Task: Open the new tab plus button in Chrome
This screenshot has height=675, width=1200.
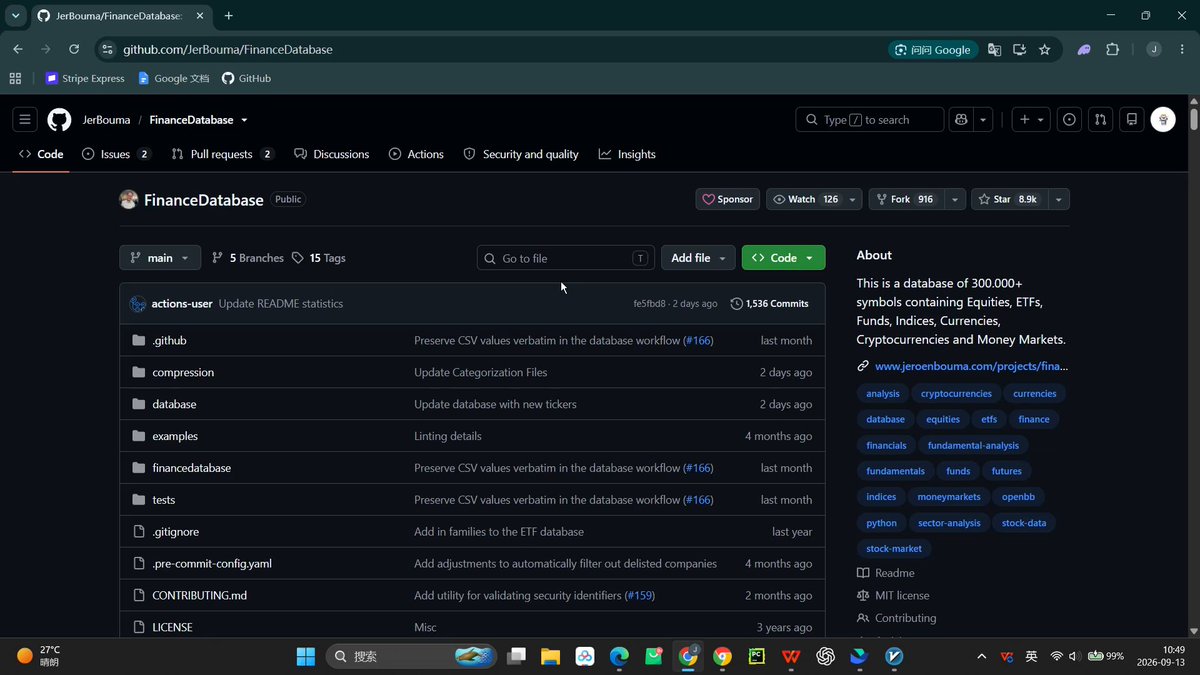Action: click(x=229, y=16)
